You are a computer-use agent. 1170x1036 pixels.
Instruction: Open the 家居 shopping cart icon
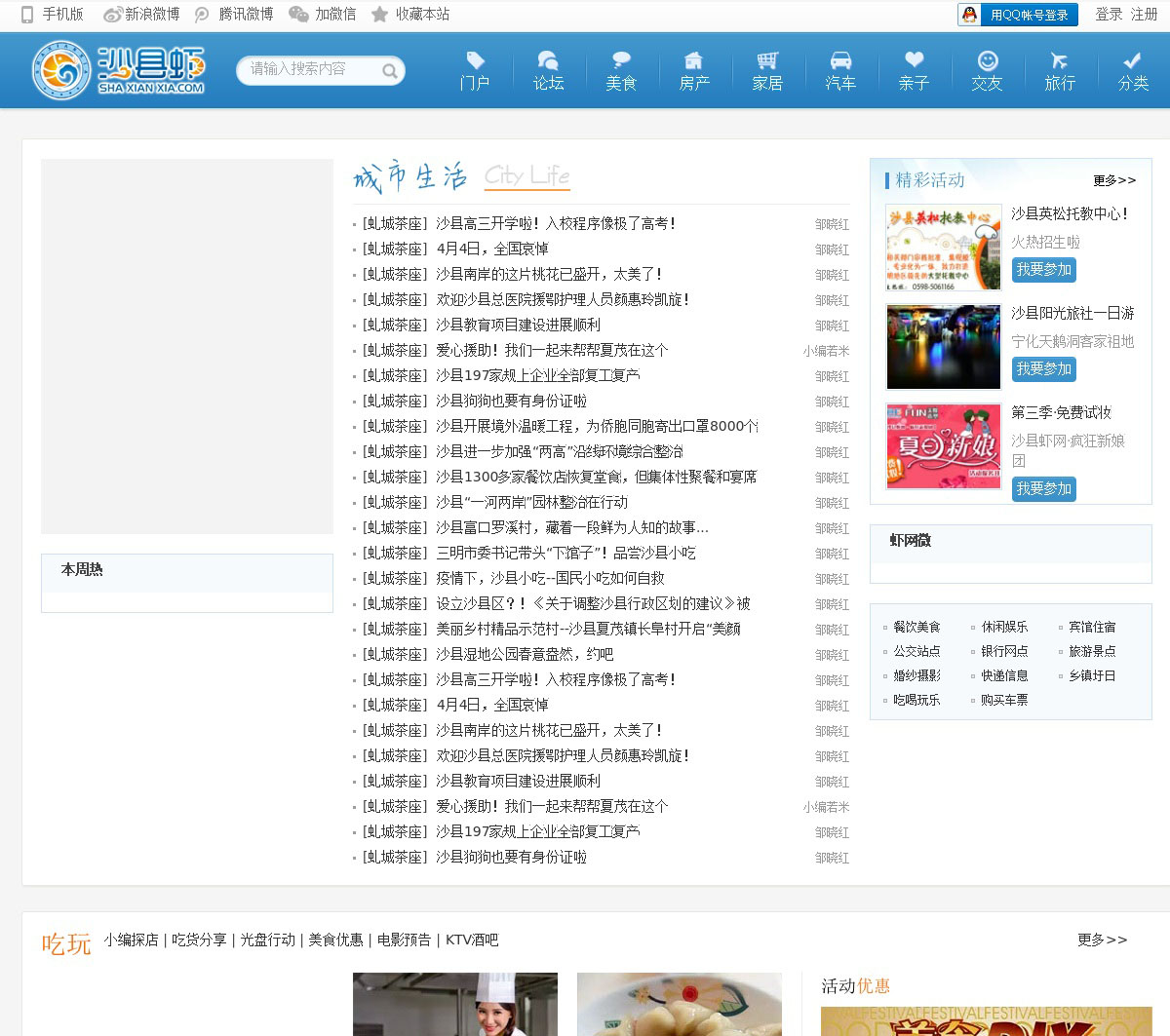click(x=767, y=61)
